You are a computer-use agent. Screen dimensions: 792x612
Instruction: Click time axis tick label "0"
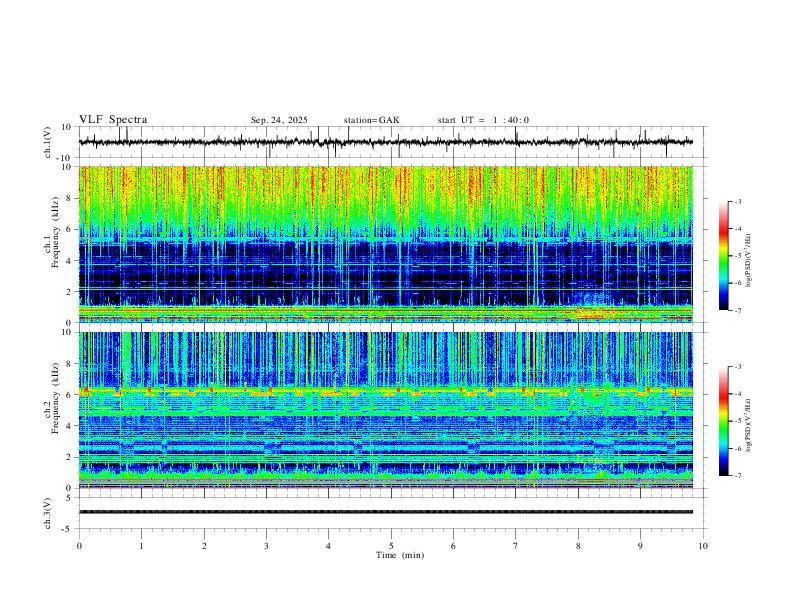coord(79,546)
